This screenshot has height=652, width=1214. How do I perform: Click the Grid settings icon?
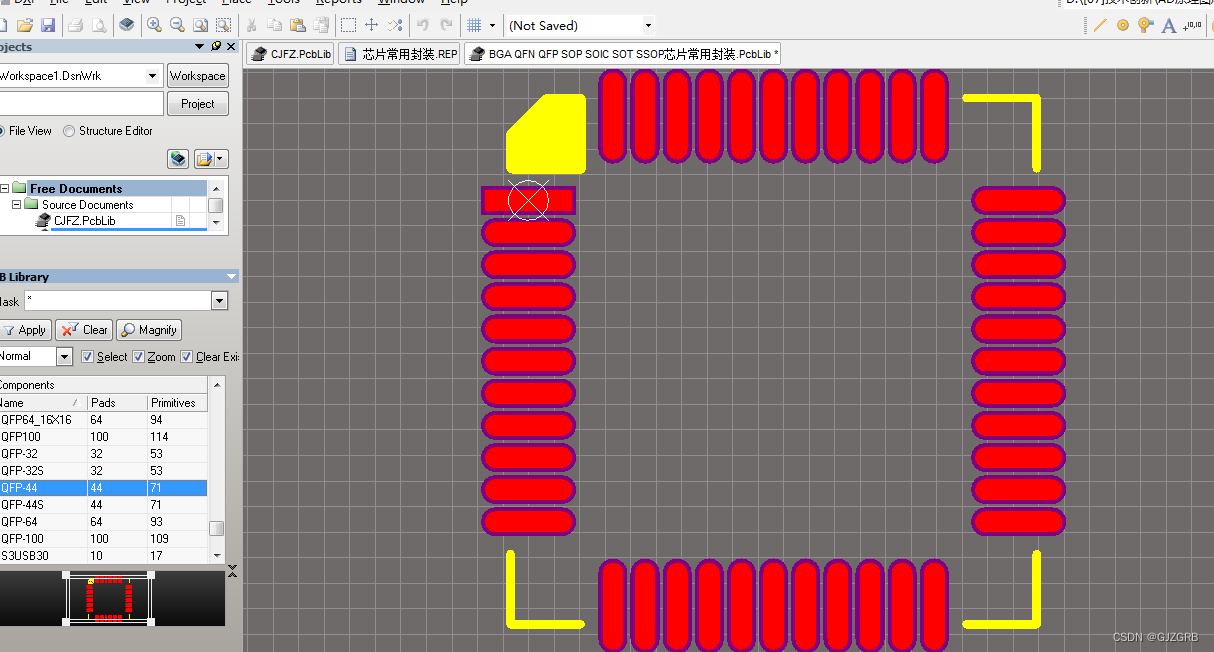tap(475, 24)
